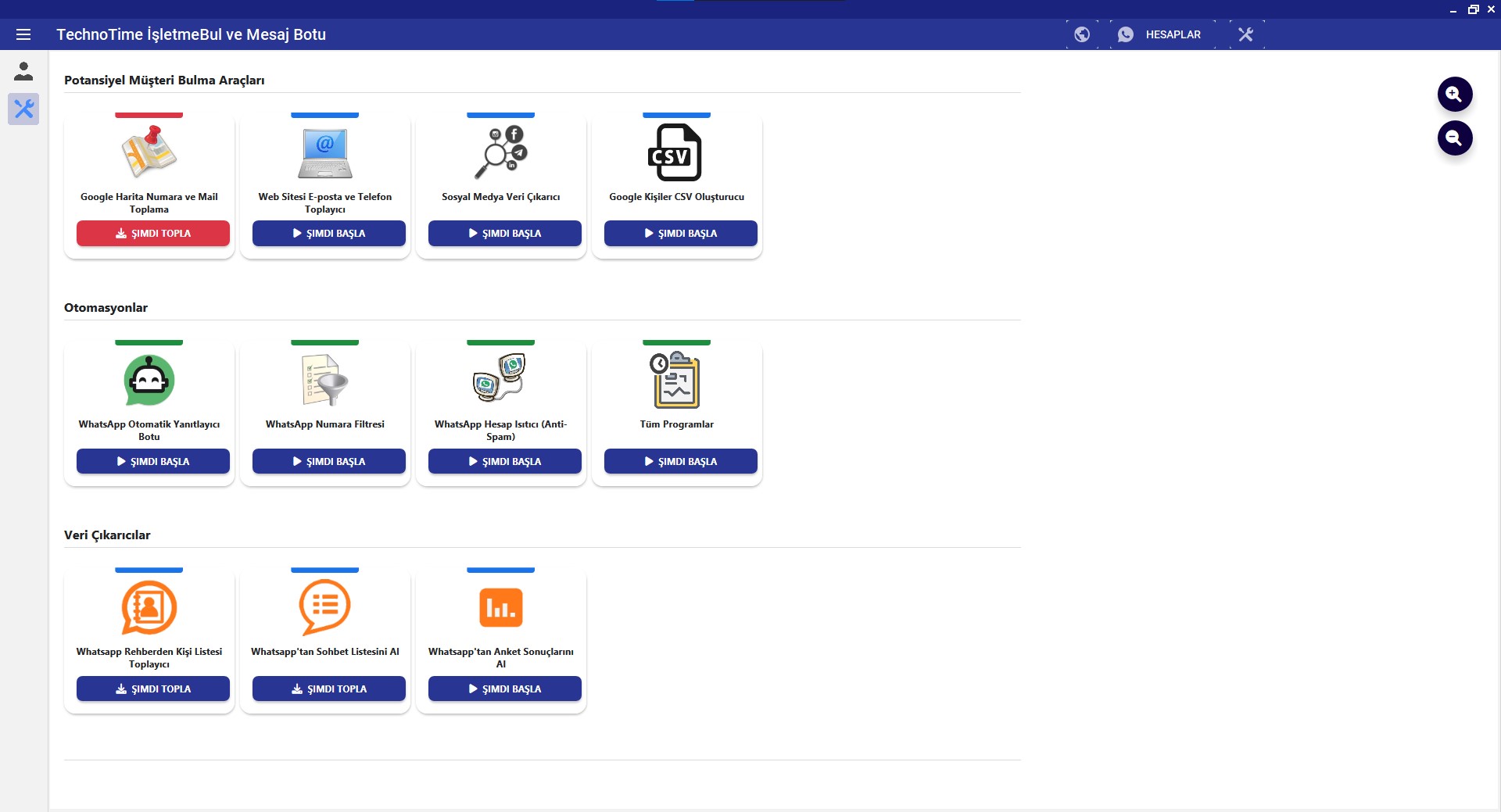Click 'Web Sitesi E-posta ve Telefon Toplayıcı' title
Screen dimensions: 1501x812
324,203
